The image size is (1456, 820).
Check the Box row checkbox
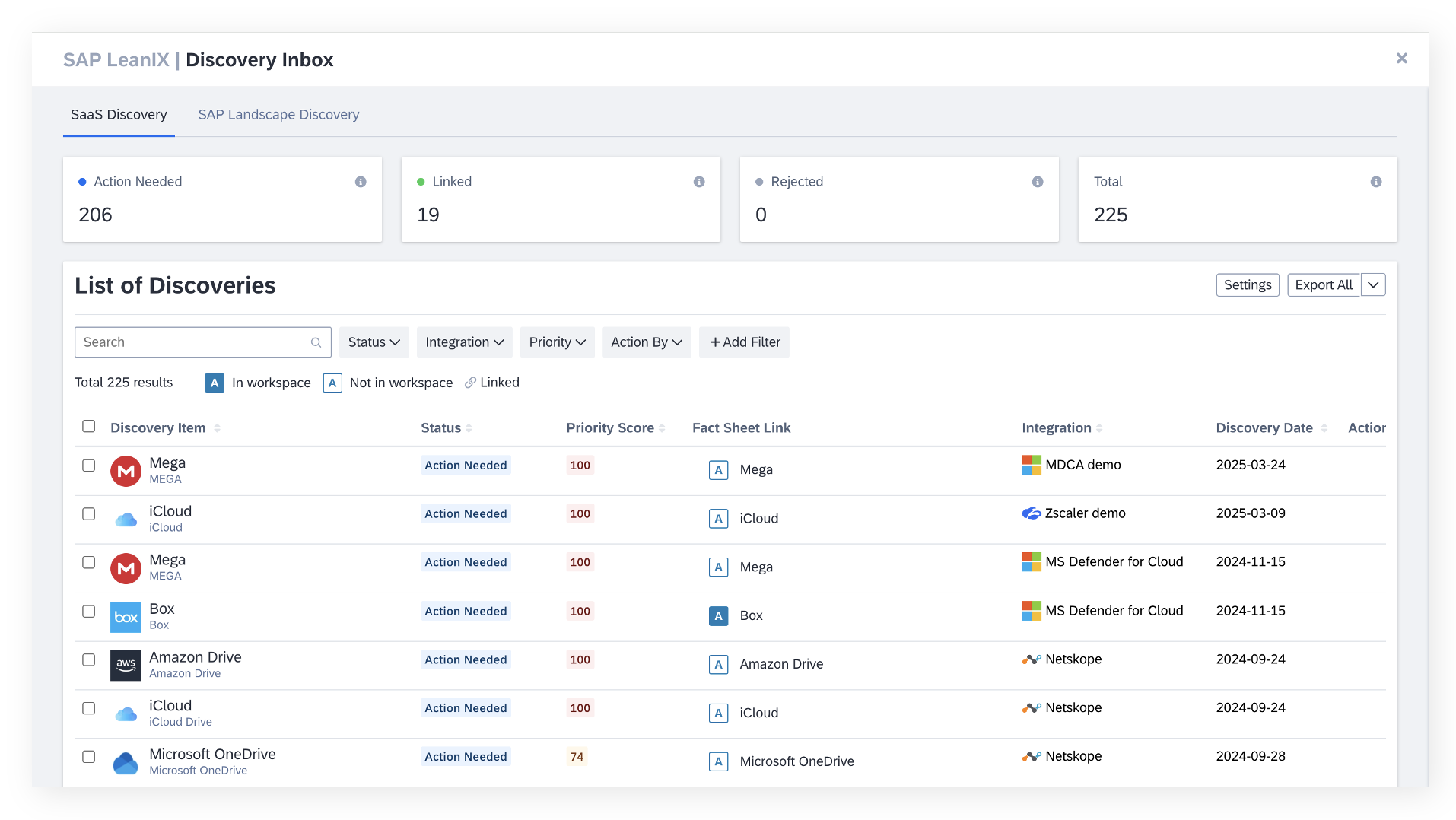coord(89,612)
